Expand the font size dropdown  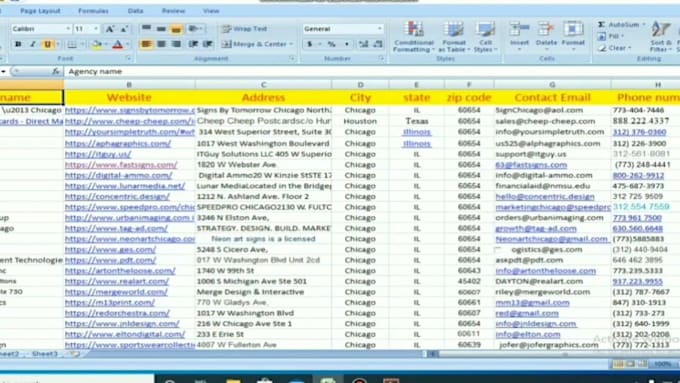click(x=96, y=29)
